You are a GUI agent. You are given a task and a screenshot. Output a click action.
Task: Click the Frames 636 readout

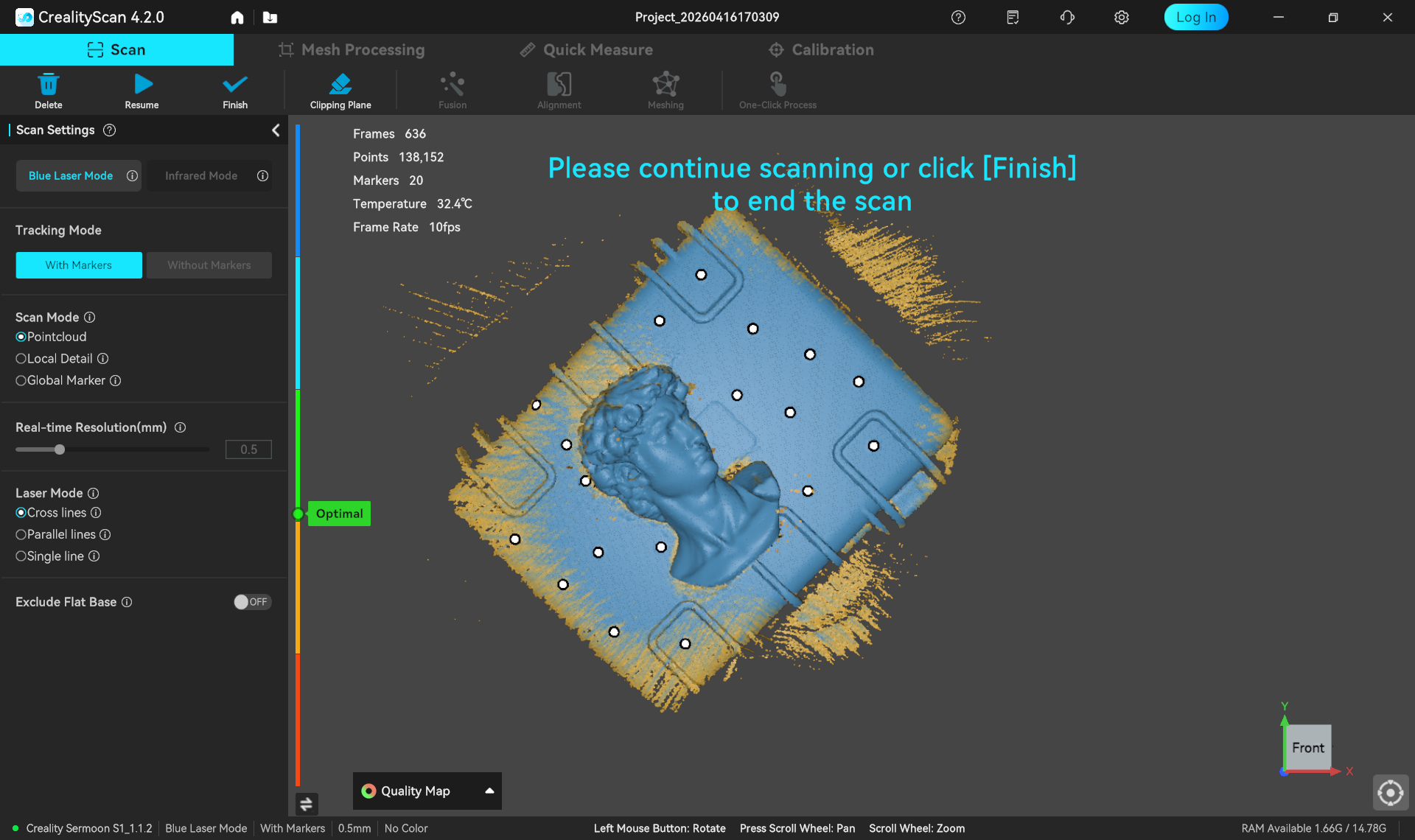389,133
